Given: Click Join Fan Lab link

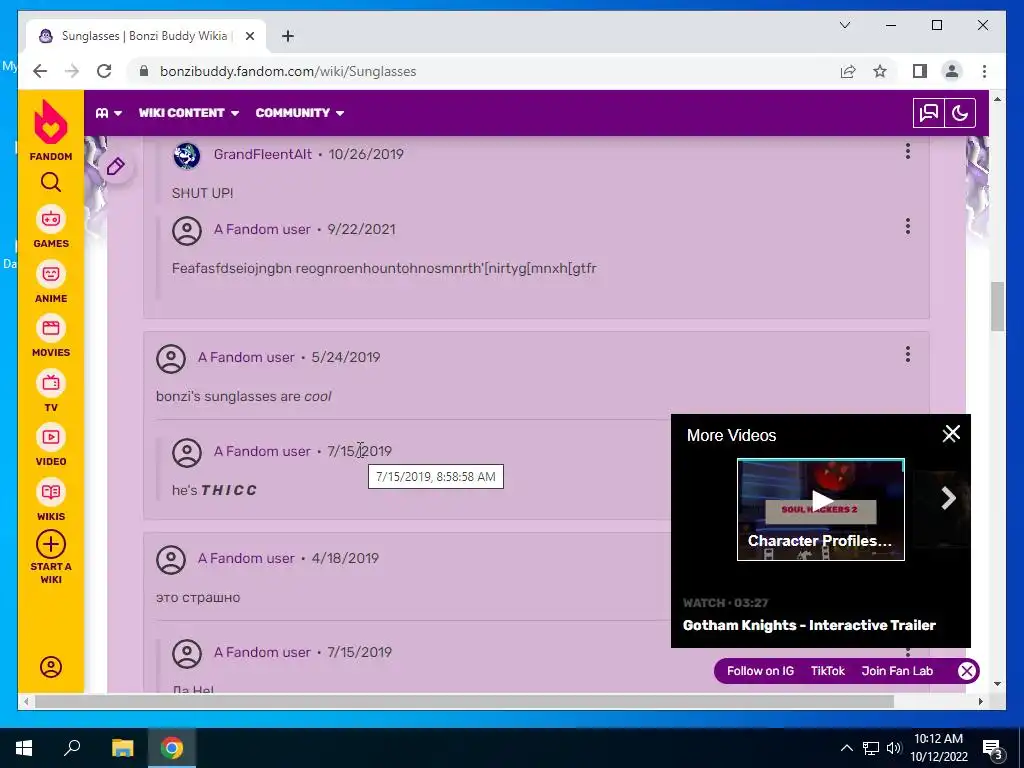Looking at the screenshot, I should [x=897, y=671].
